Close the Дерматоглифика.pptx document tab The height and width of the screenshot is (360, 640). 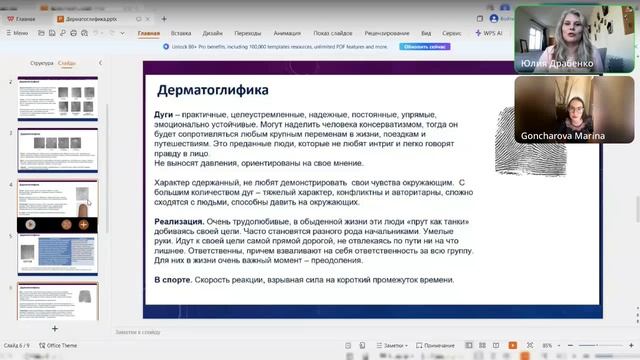[x=148, y=19]
